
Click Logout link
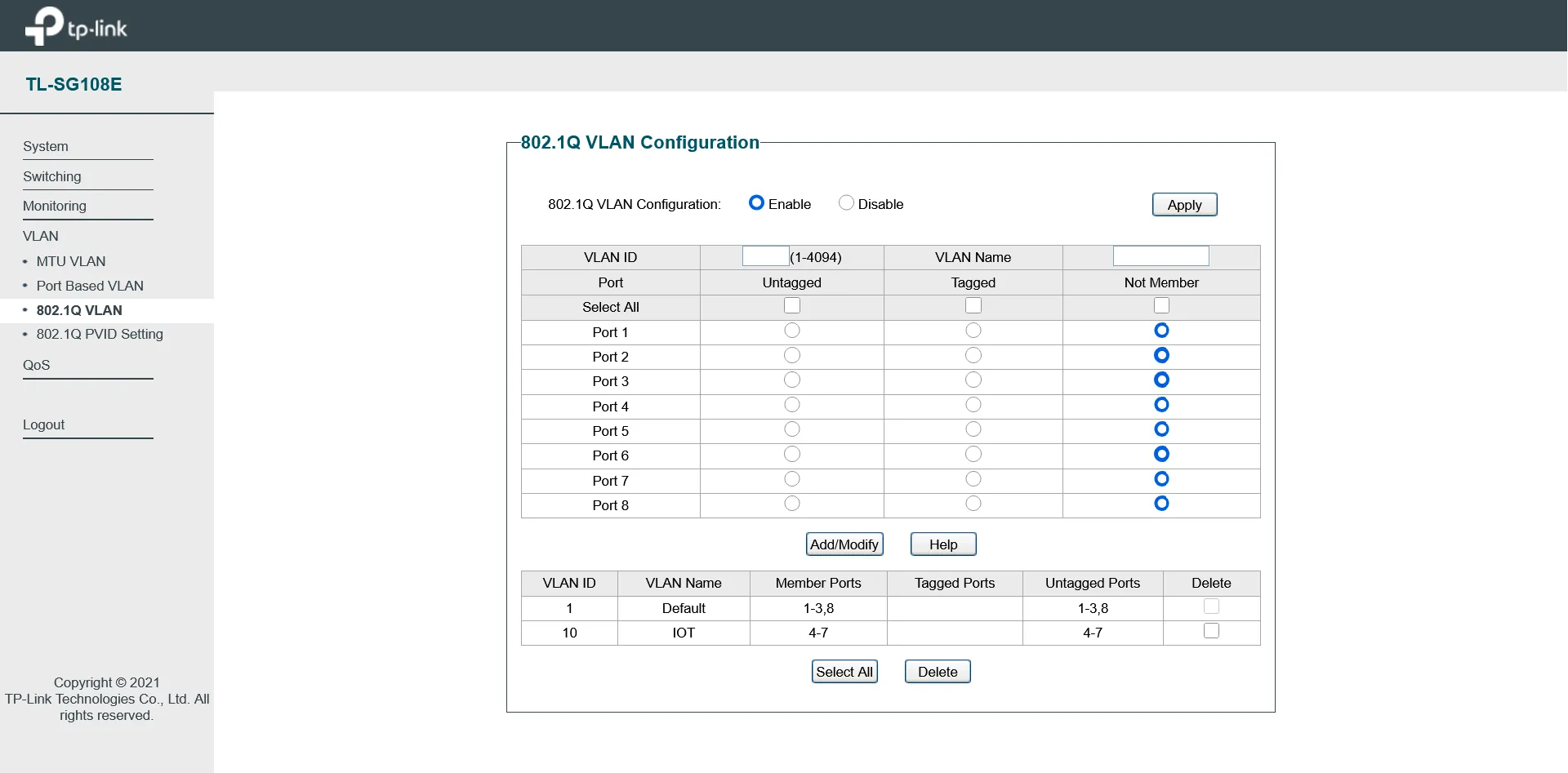pyautogui.click(x=43, y=424)
